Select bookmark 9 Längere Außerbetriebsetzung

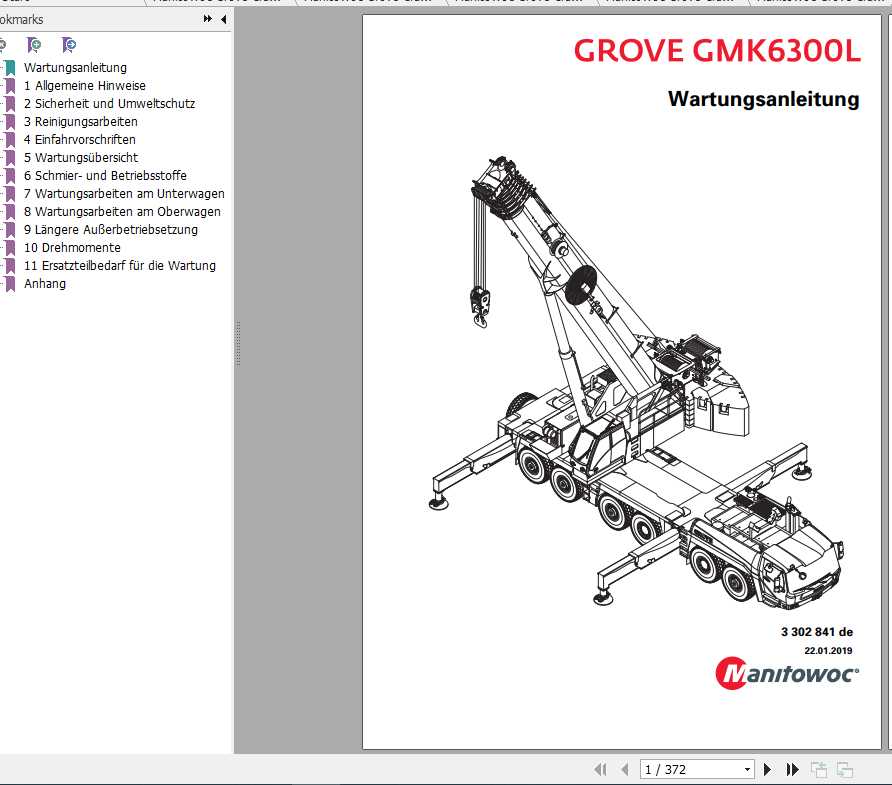pyautogui.click(x=111, y=230)
